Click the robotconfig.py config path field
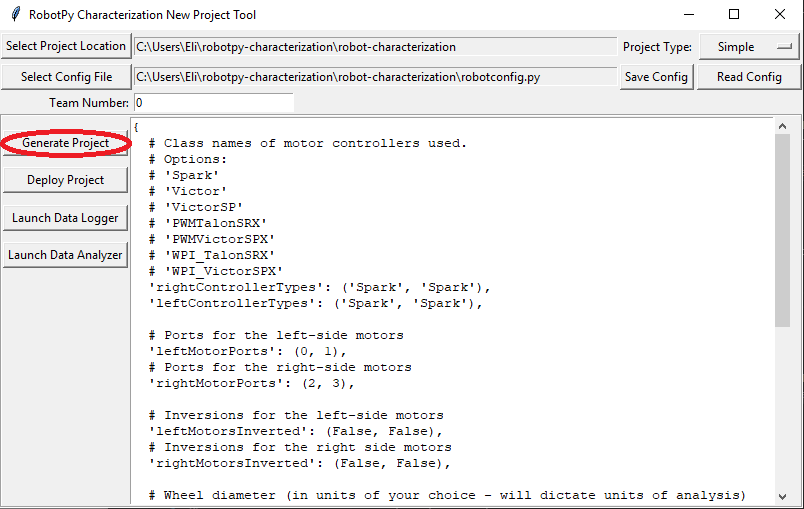The width and height of the screenshot is (804, 509). coord(375,77)
